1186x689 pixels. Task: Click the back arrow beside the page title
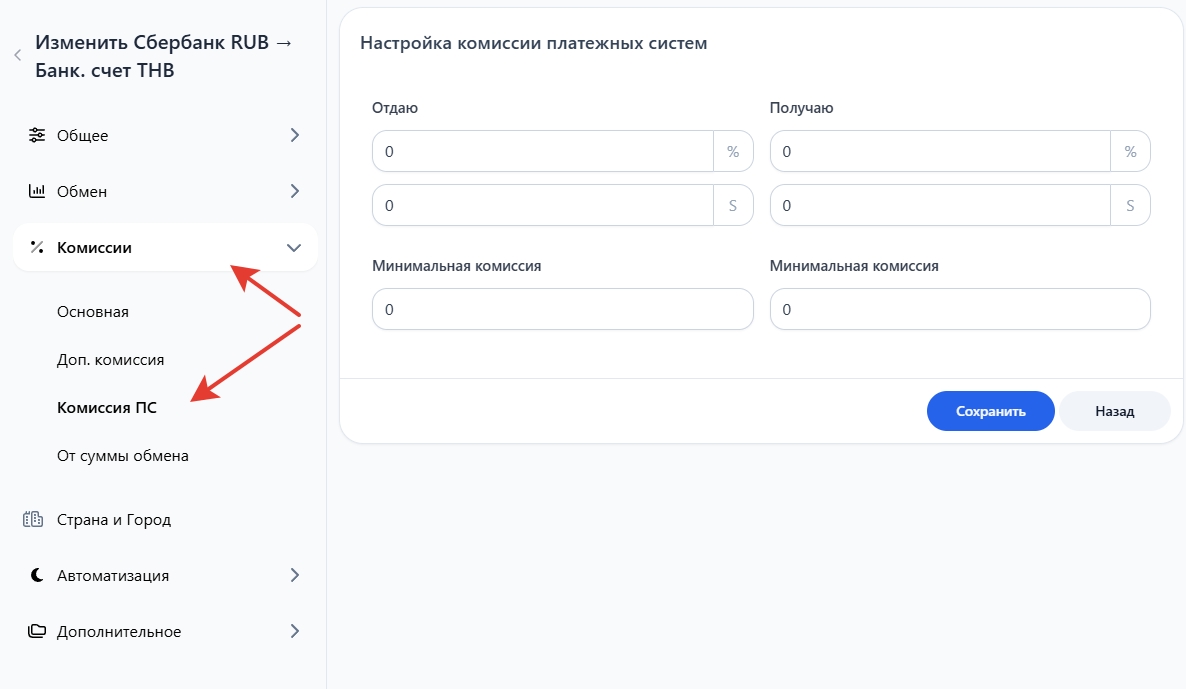click(17, 56)
